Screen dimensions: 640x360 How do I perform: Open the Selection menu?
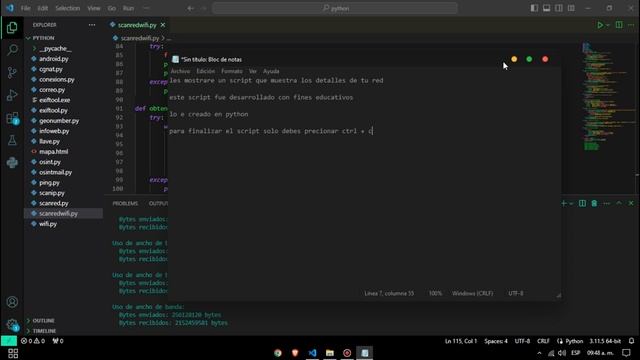(68, 8)
